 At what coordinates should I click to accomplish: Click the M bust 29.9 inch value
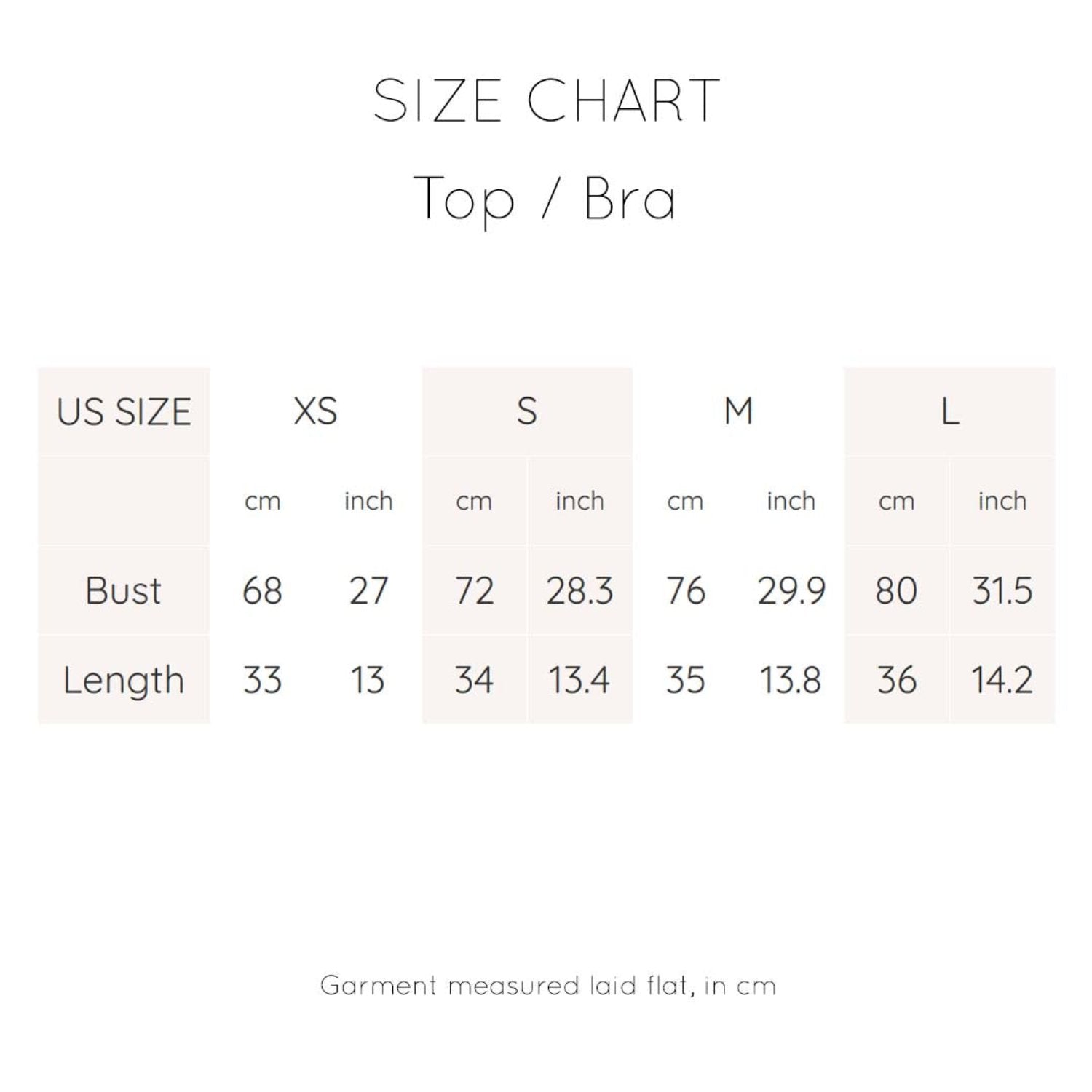click(x=791, y=590)
